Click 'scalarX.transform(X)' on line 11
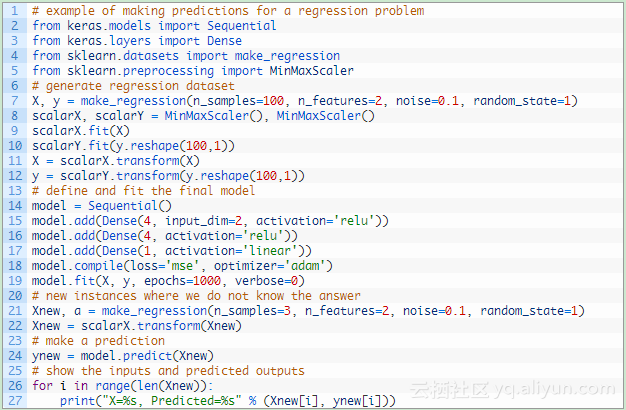The width and height of the screenshot is (626, 410). coord(130,161)
